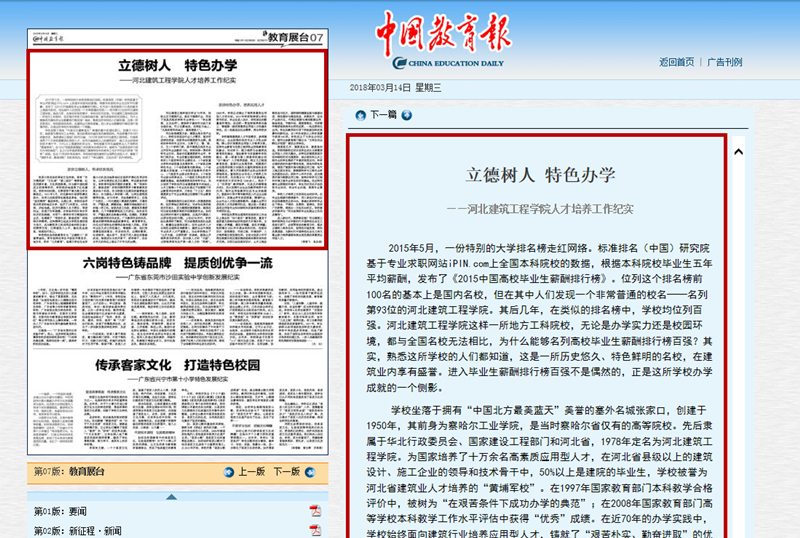Go to 下一版 next page
The width and height of the screenshot is (800, 538).
(x=287, y=472)
